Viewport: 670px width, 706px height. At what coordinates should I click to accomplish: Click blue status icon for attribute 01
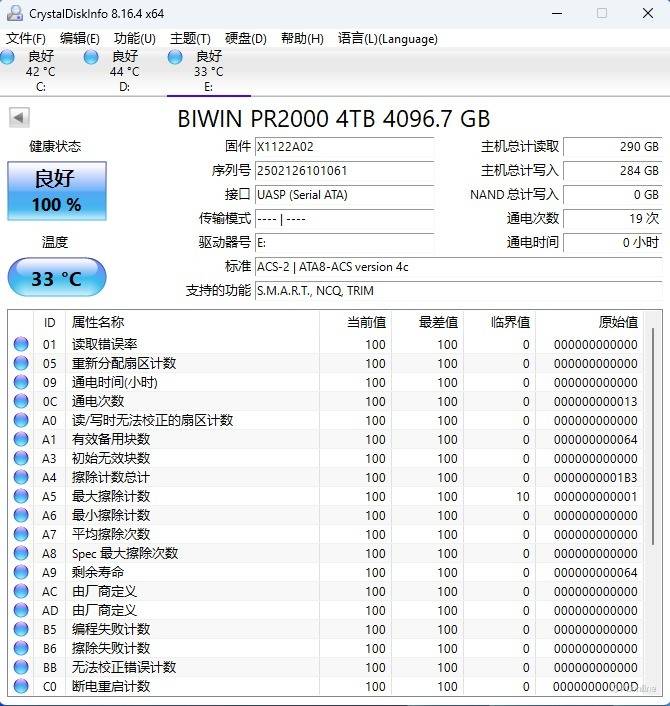[x=21, y=345]
